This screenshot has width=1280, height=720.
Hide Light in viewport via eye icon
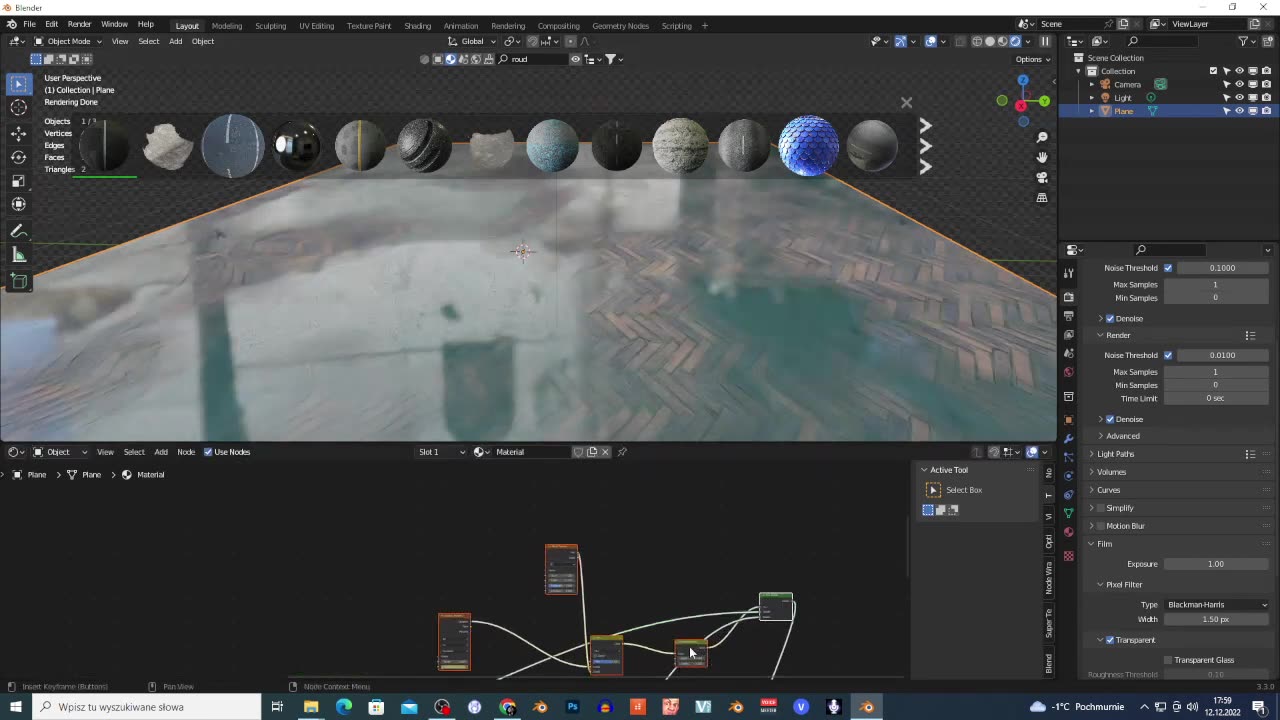(x=1239, y=98)
